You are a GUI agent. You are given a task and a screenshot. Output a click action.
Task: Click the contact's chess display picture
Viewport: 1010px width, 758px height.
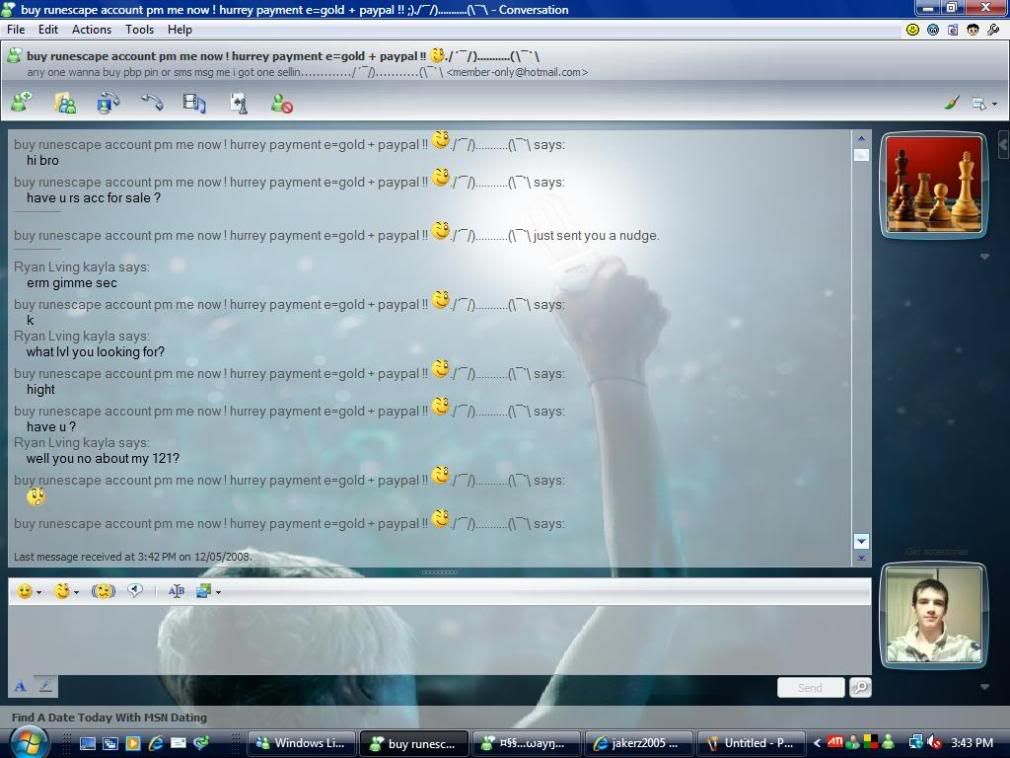[x=934, y=185]
